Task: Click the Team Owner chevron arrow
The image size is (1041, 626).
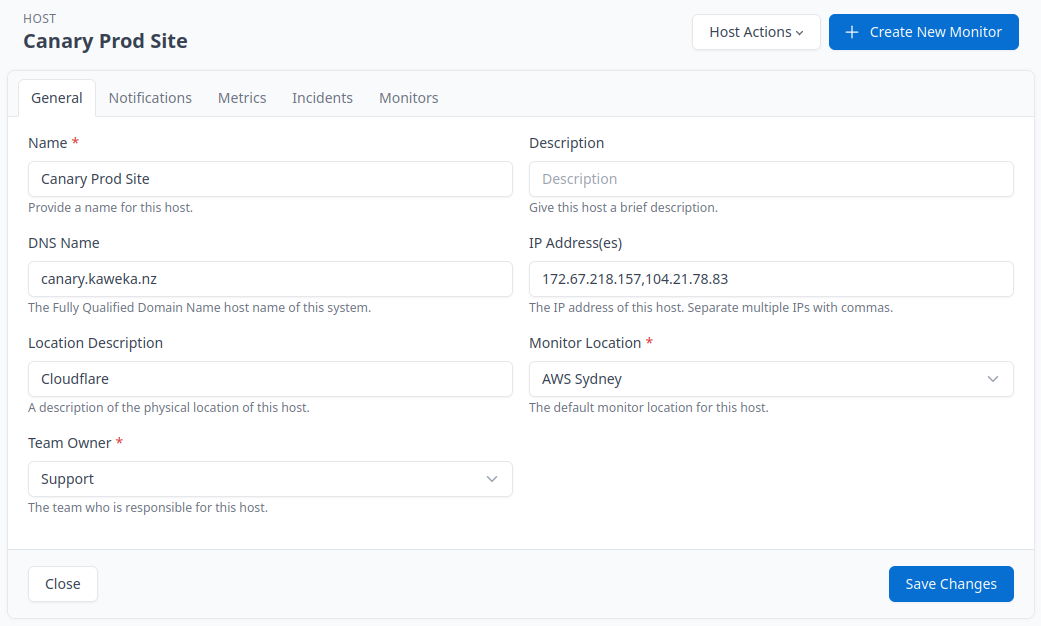Action: pyautogui.click(x=491, y=479)
